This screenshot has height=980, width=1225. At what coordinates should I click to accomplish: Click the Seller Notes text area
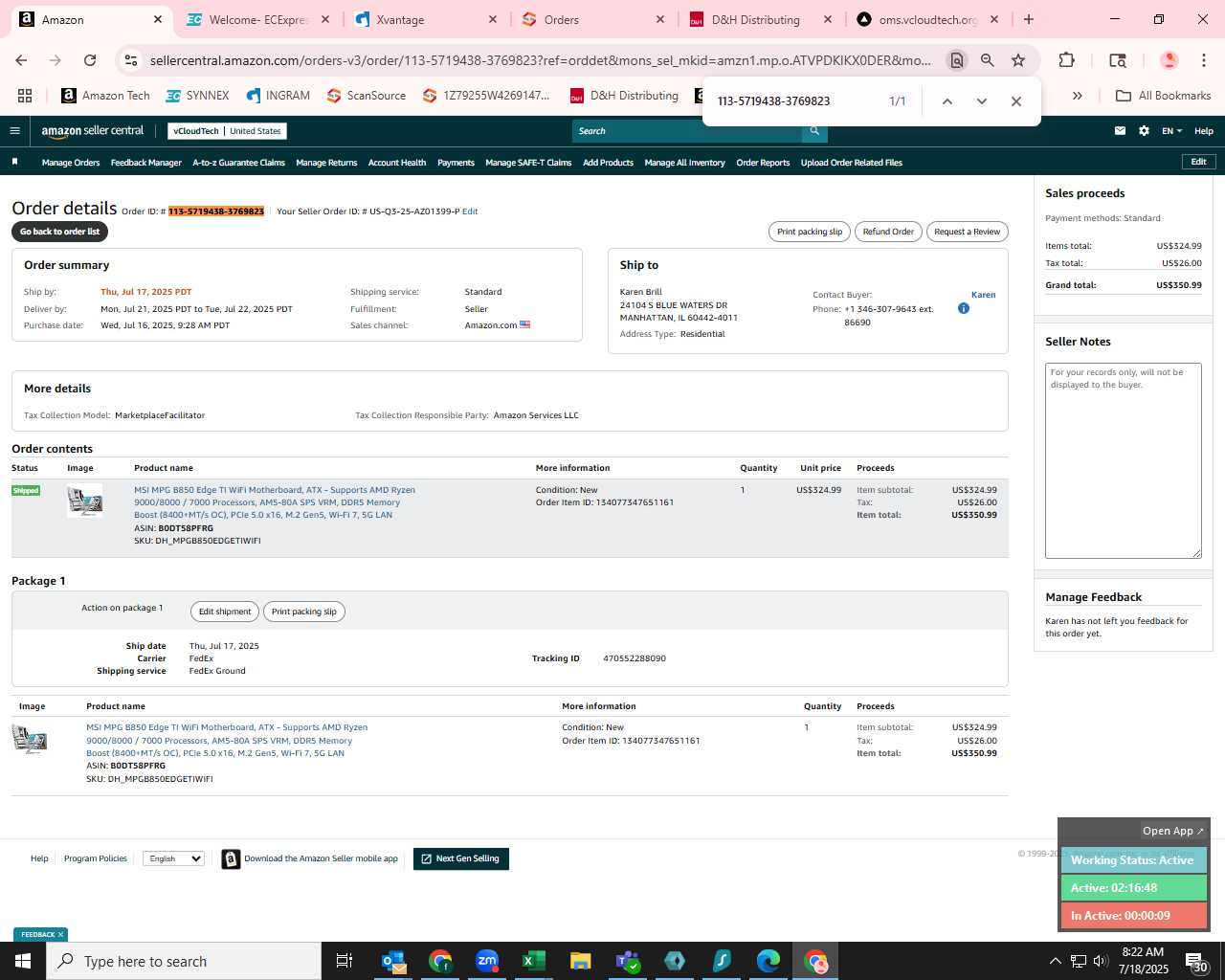pos(1123,460)
